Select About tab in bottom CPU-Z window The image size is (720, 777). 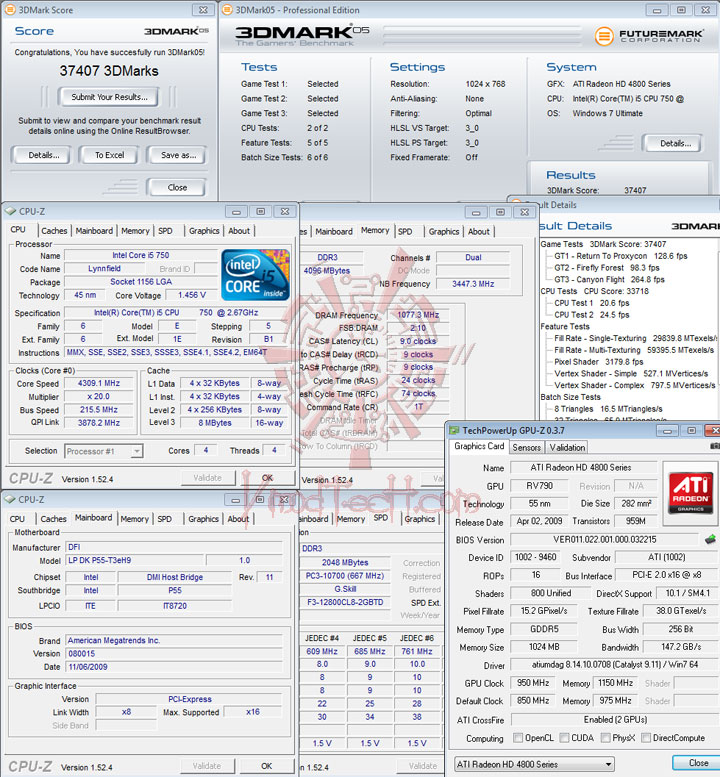[x=238, y=519]
